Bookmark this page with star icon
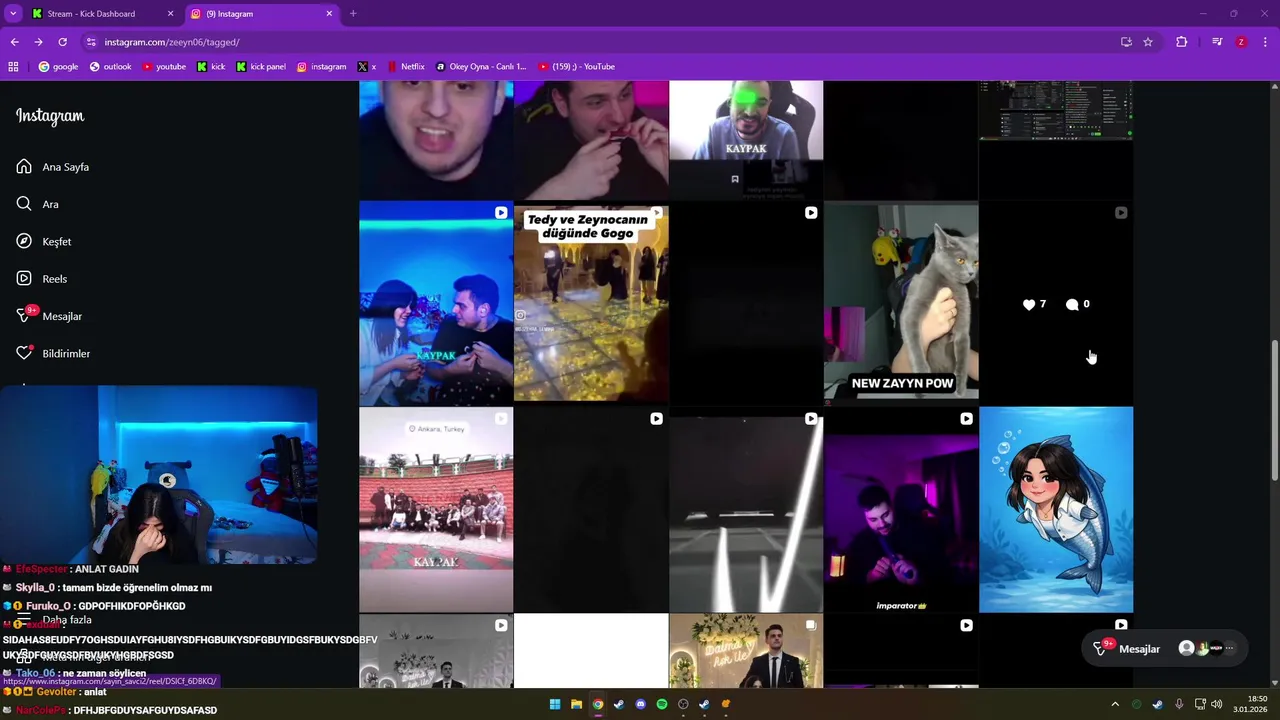This screenshot has width=1280, height=720. pos(1148,42)
